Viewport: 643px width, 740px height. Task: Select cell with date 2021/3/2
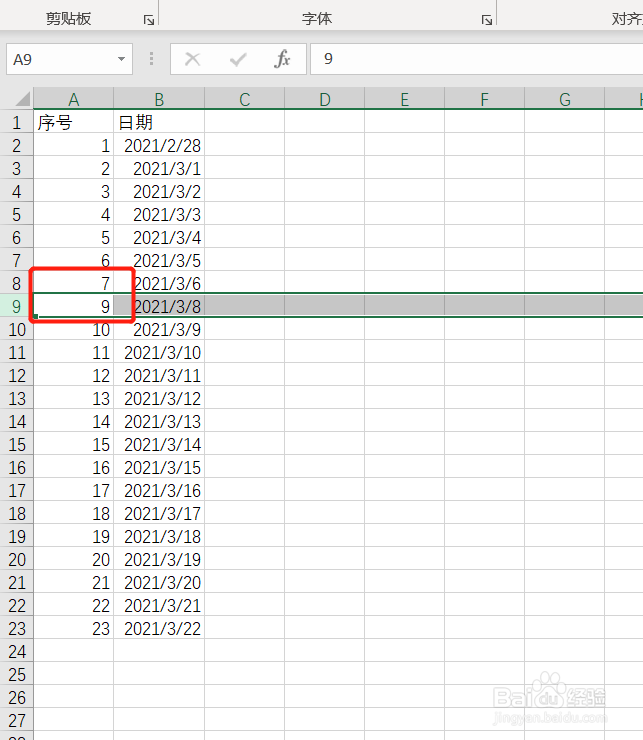click(x=159, y=192)
